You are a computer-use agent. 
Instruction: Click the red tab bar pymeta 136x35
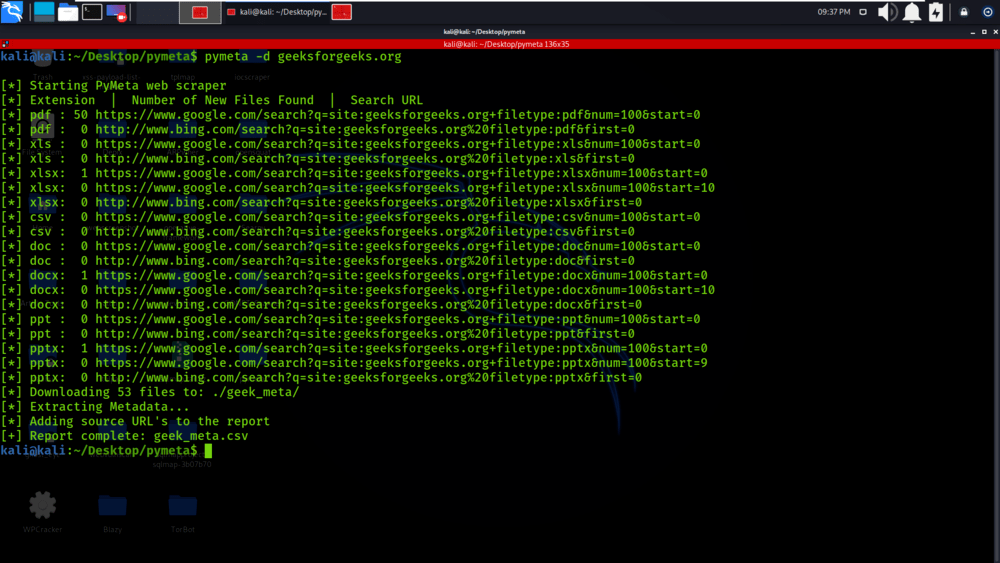coord(506,44)
